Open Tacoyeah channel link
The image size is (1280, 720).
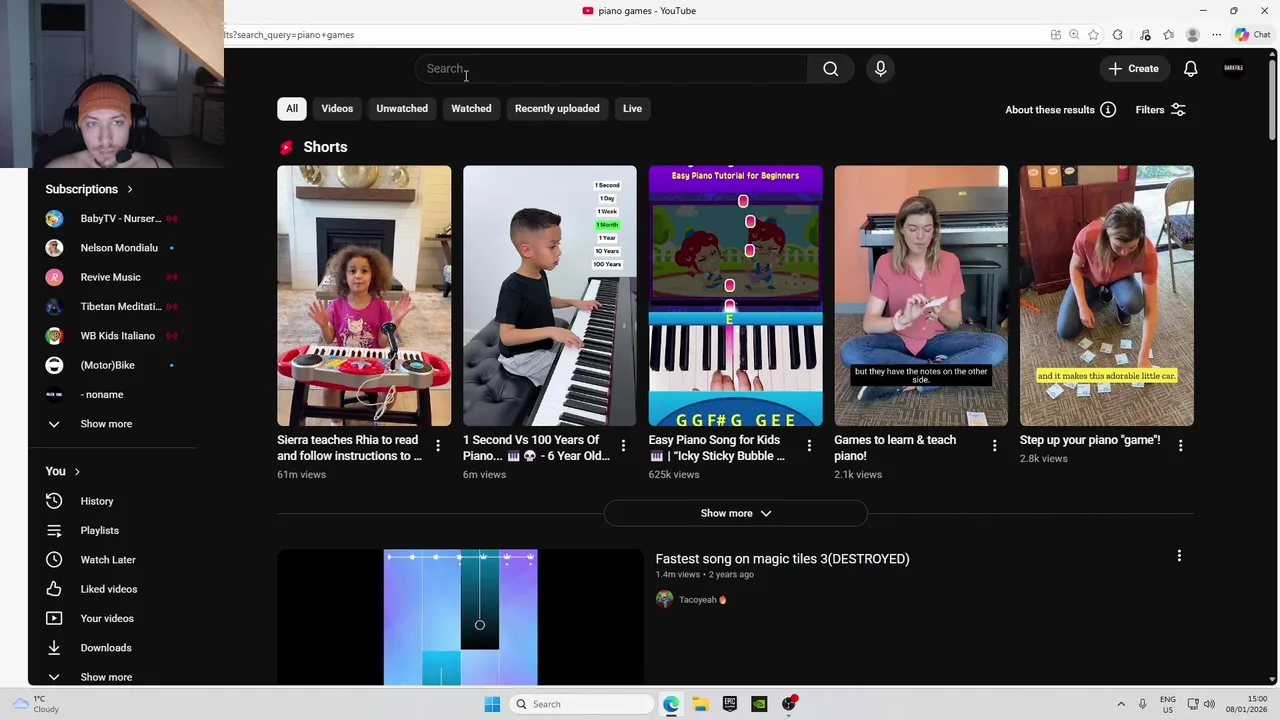[x=697, y=600]
